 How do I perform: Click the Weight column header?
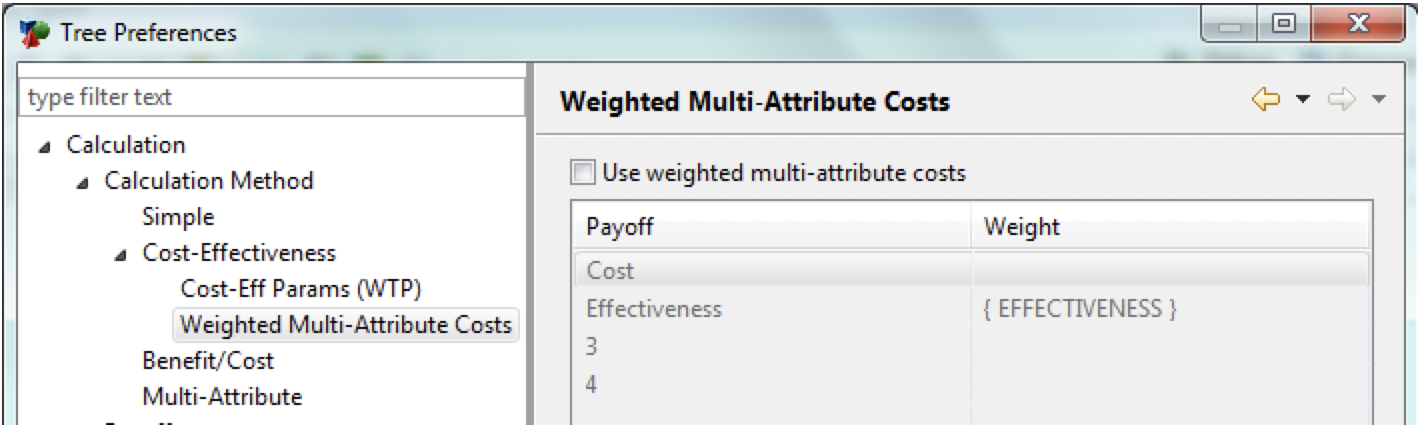coord(1170,228)
